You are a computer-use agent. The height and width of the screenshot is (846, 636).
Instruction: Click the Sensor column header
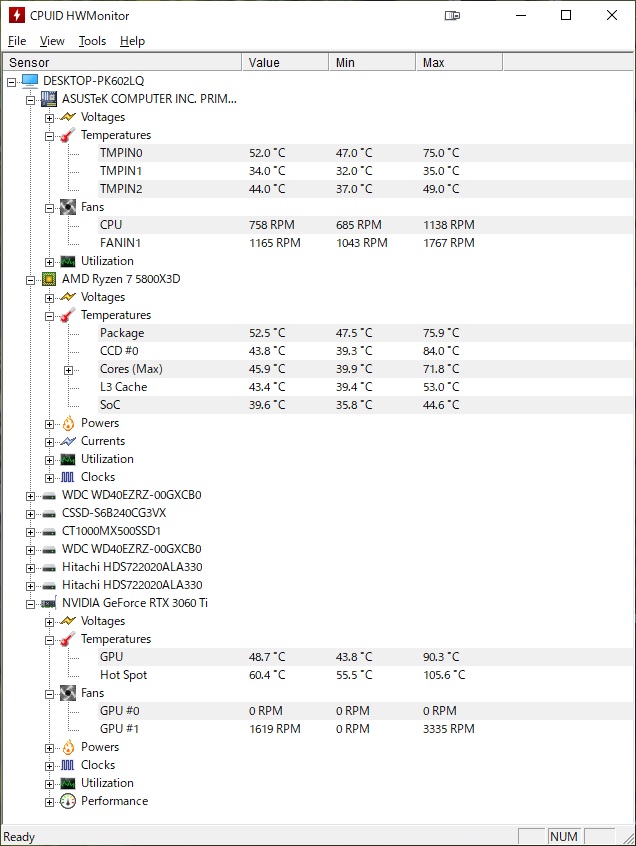coord(122,63)
